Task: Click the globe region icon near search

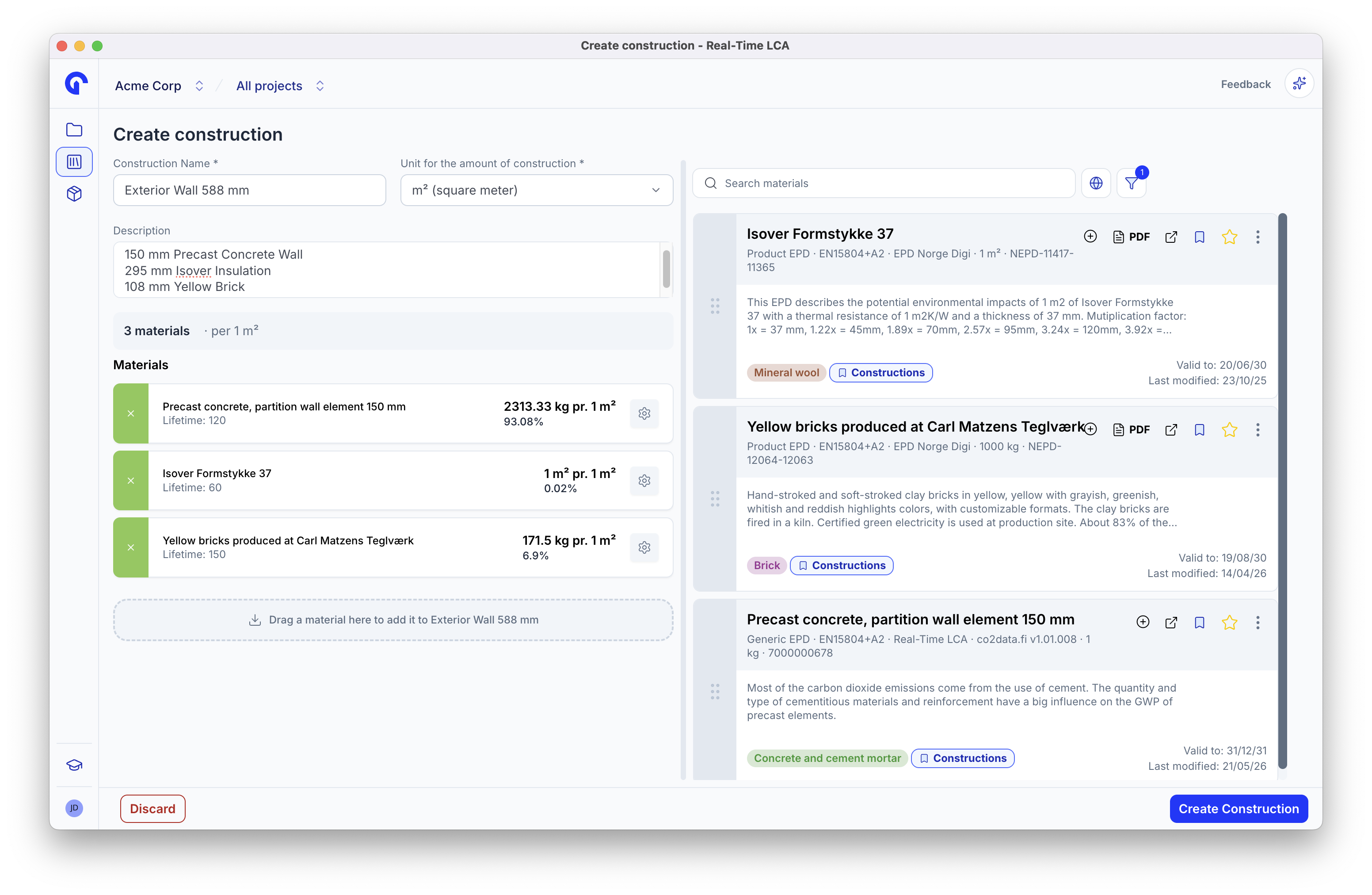Action: tap(1096, 183)
